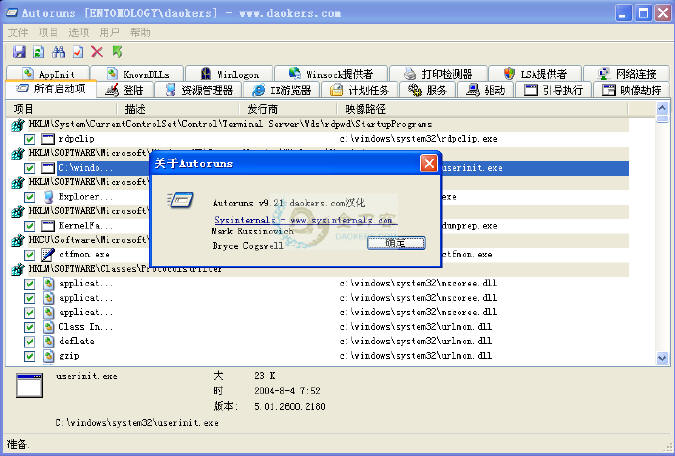
Task: Open the 项目 menu
Action: pyautogui.click(x=48, y=33)
